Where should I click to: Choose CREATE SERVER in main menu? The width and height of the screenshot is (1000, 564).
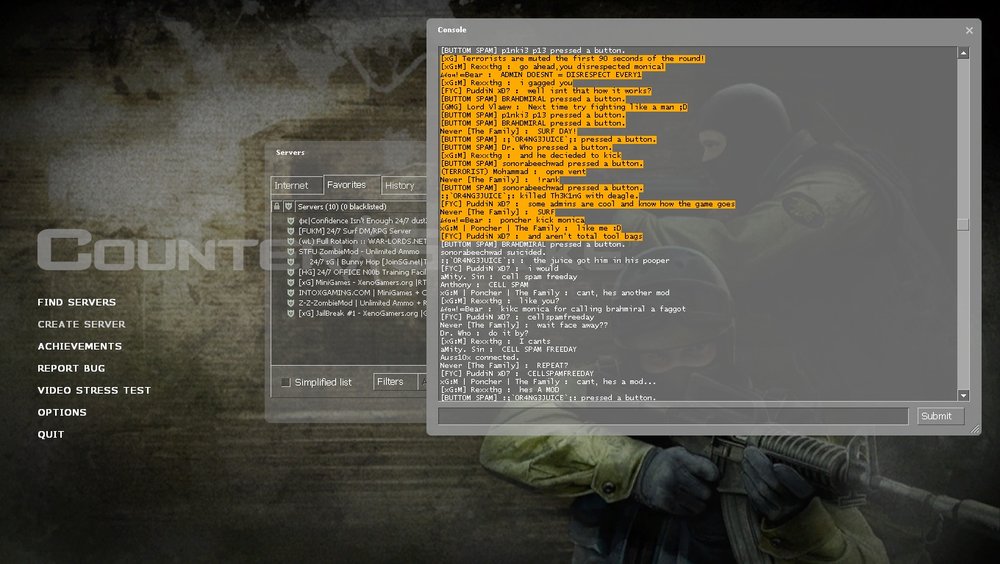(81, 324)
